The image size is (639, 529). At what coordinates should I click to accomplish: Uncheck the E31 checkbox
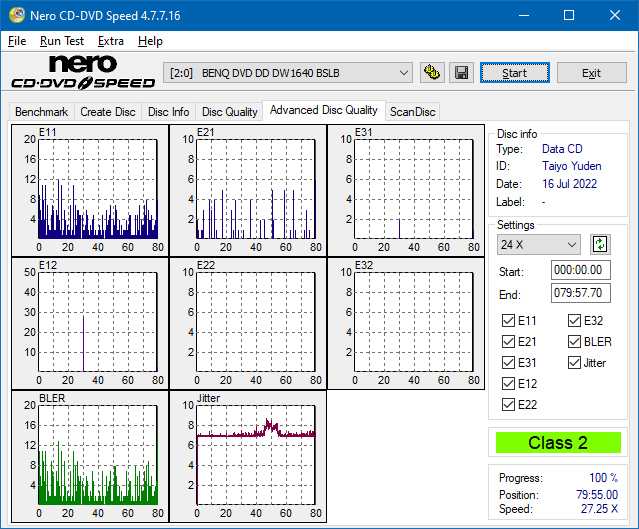click(x=508, y=363)
